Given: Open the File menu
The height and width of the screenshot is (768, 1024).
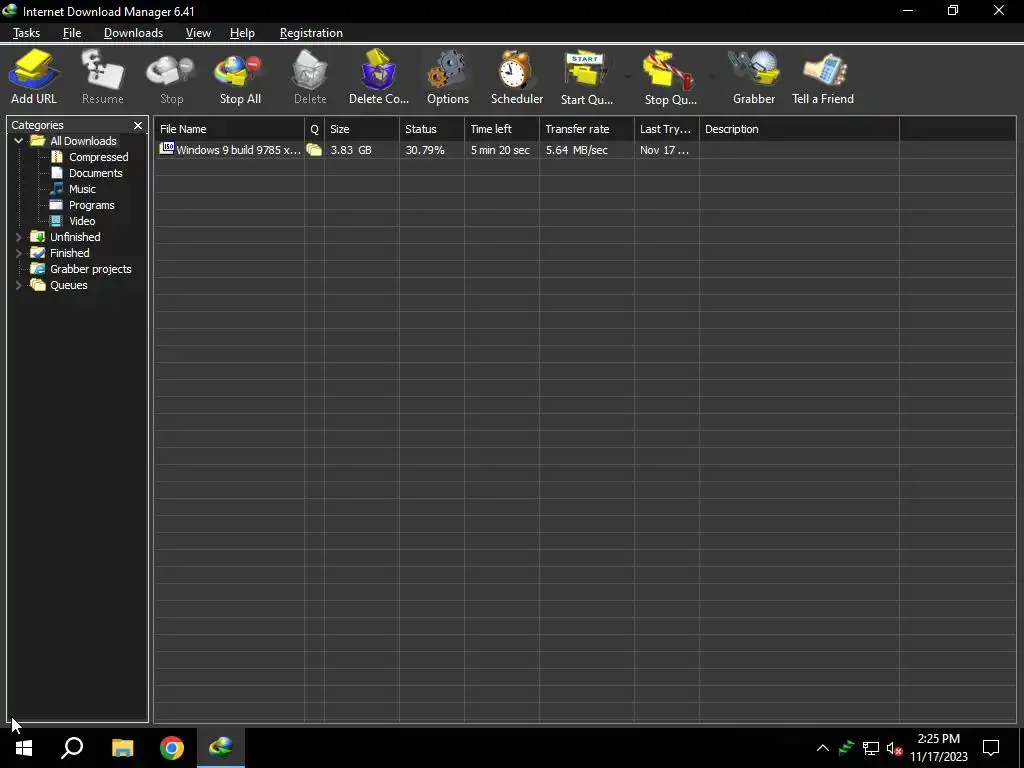Looking at the screenshot, I should (72, 33).
